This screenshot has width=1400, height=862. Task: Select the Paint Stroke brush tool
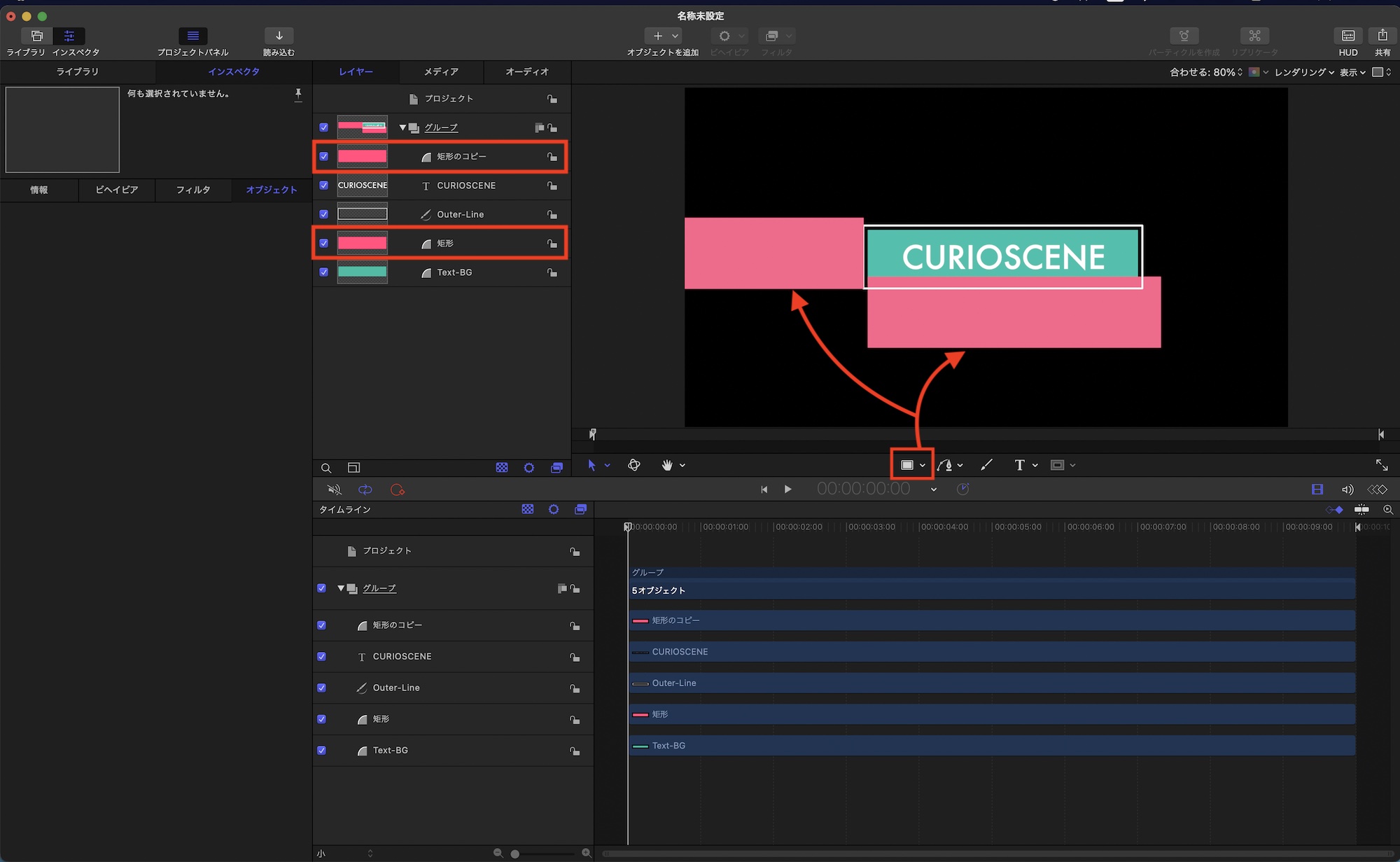tap(986, 465)
